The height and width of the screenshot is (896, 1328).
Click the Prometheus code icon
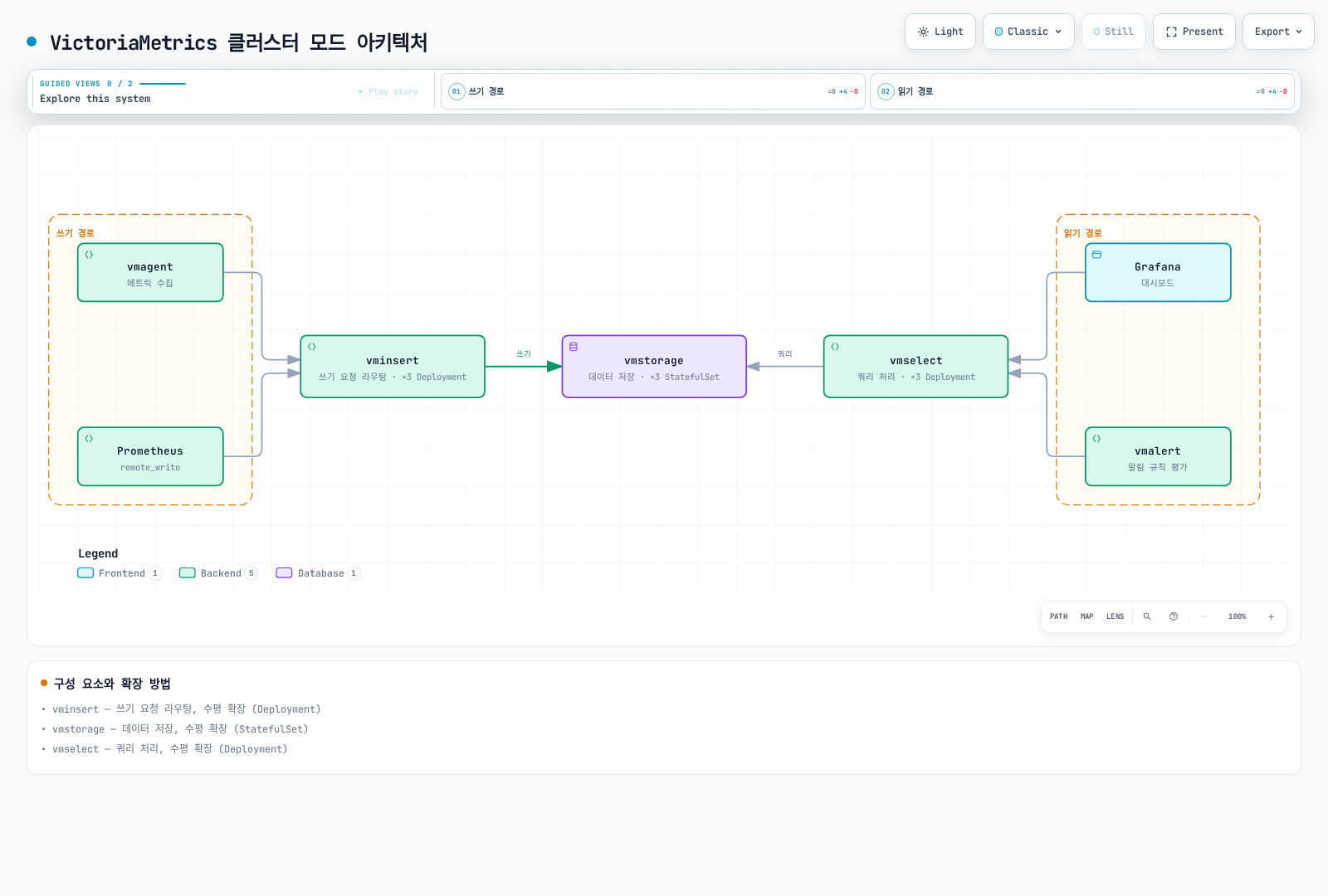click(89, 439)
